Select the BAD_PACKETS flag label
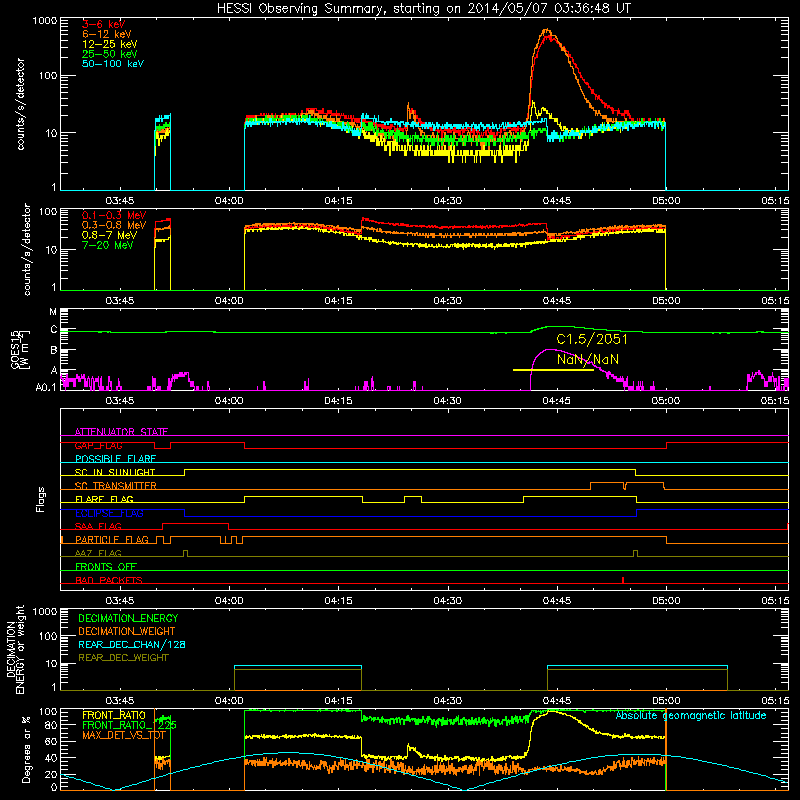 coord(109,580)
